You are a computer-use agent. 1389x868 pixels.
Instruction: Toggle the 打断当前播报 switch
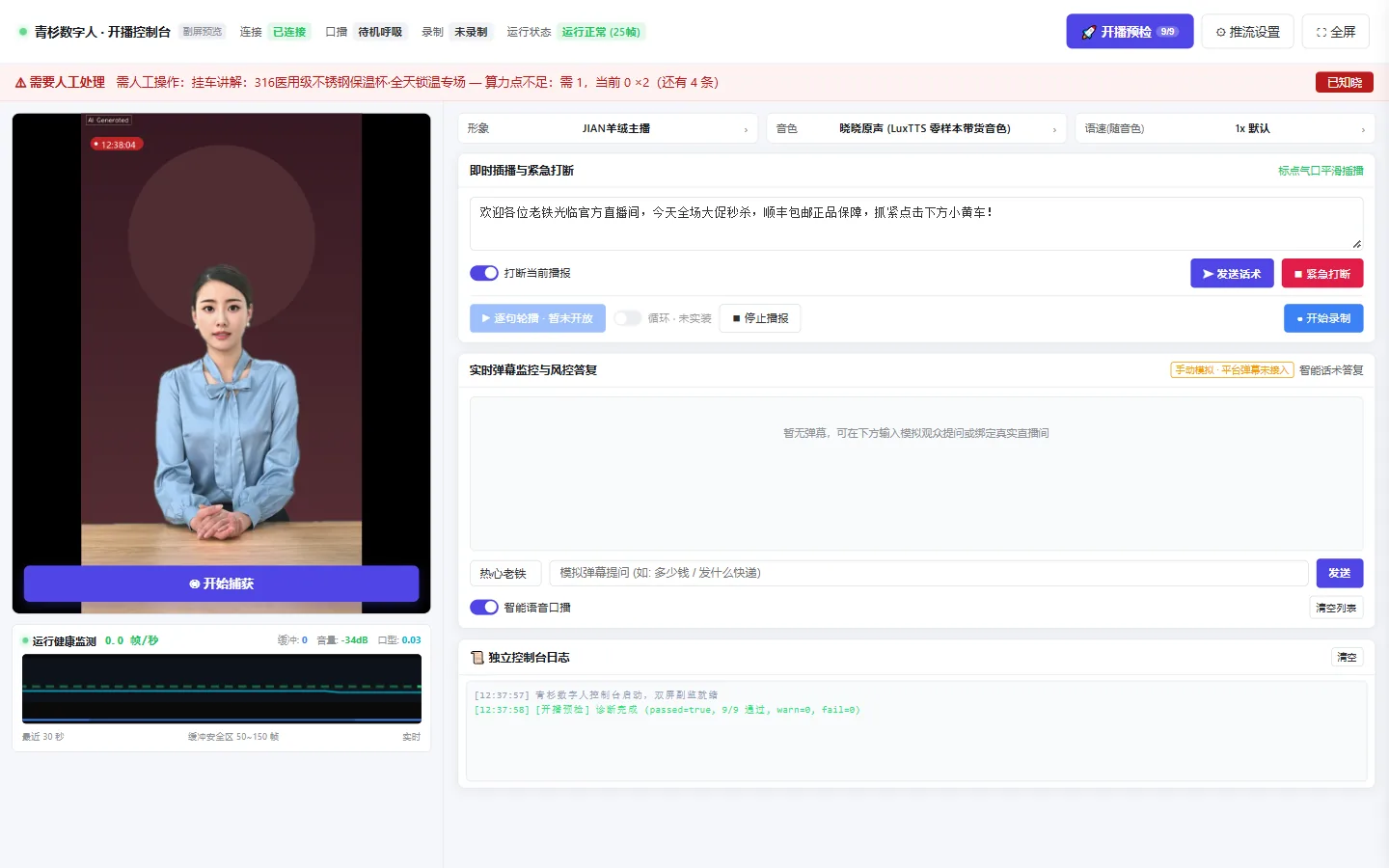pyautogui.click(x=484, y=273)
